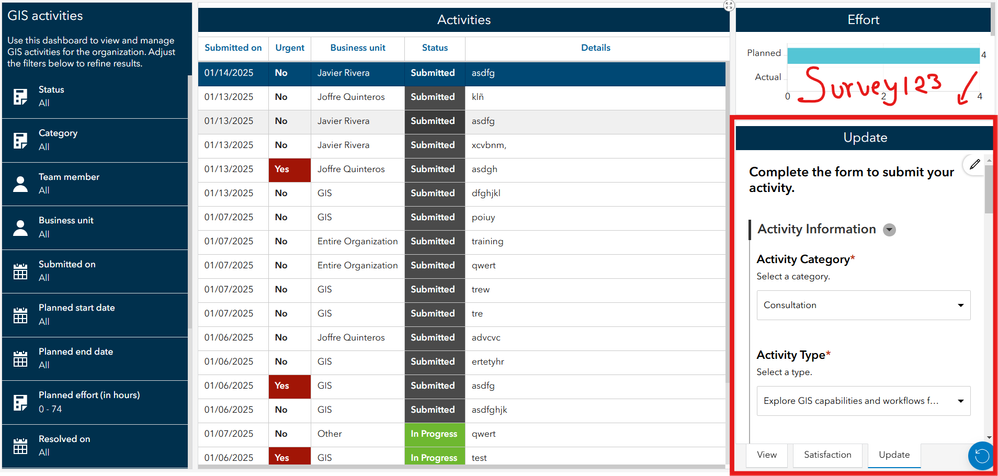The width and height of the screenshot is (998, 476).
Task: Sort by Submitted on column header
Action: point(233,48)
